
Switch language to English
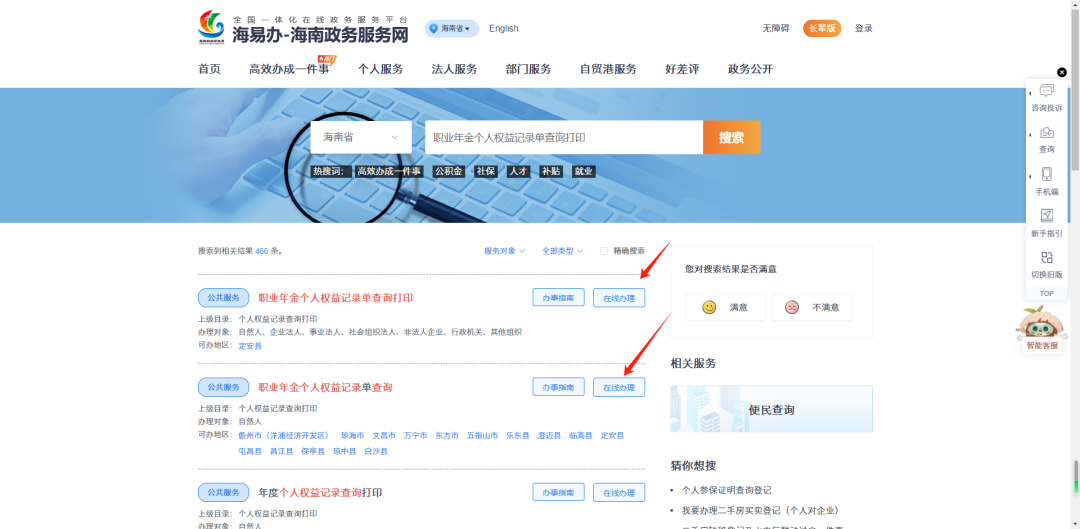click(x=503, y=28)
